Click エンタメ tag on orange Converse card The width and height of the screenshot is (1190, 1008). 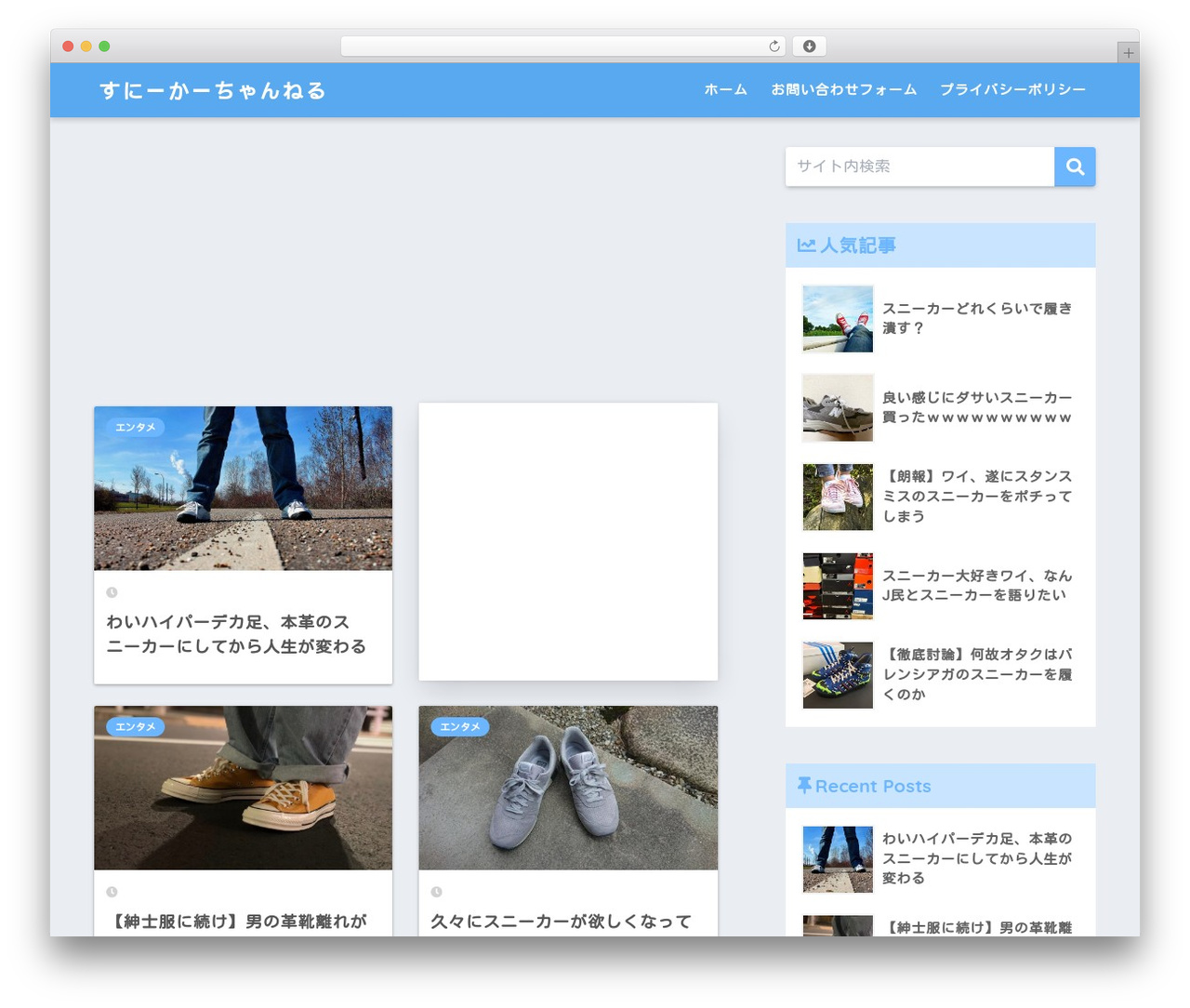136,726
